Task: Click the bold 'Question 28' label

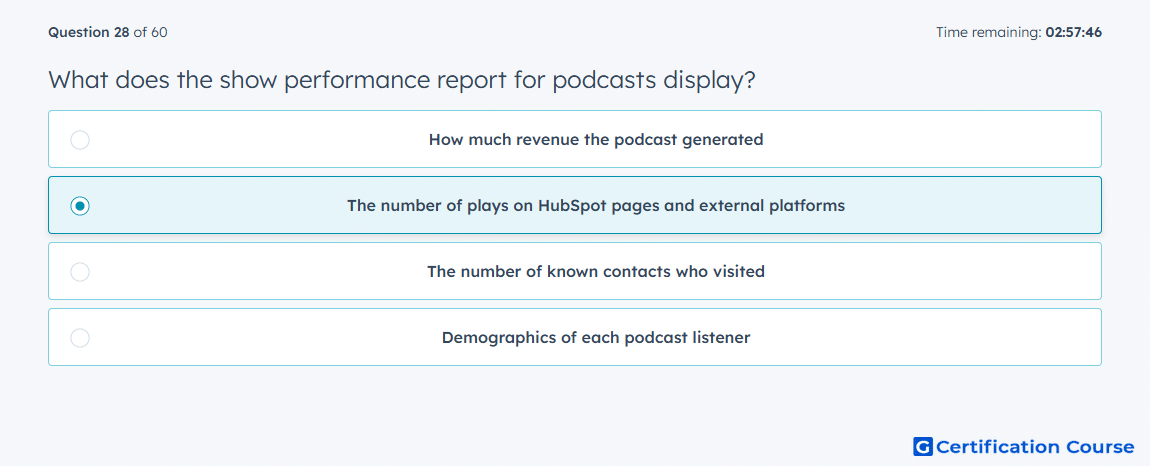Action: [89, 32]
